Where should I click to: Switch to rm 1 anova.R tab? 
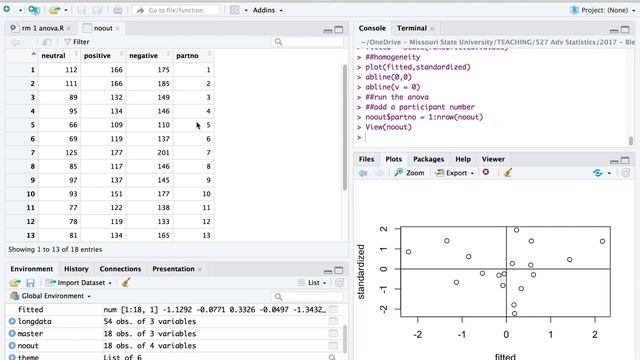pyautogui.click(x=42, y=28)
